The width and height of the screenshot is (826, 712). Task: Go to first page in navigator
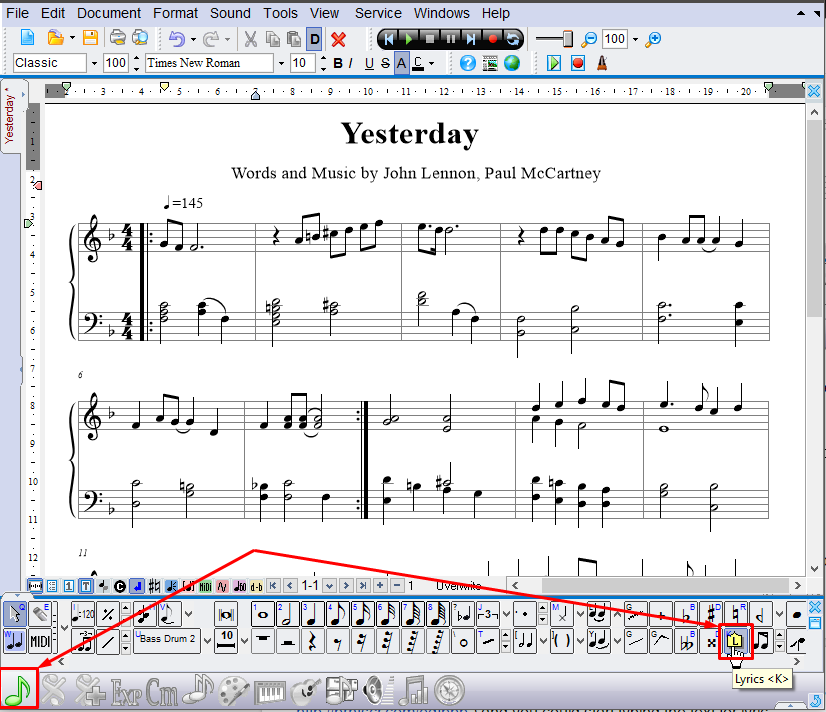tap(273, 586)
